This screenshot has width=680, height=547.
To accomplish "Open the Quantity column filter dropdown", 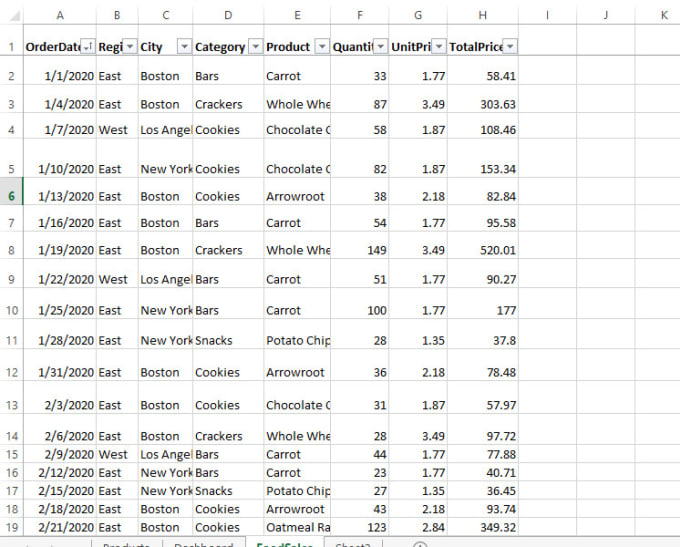I will tap(381, 46).
